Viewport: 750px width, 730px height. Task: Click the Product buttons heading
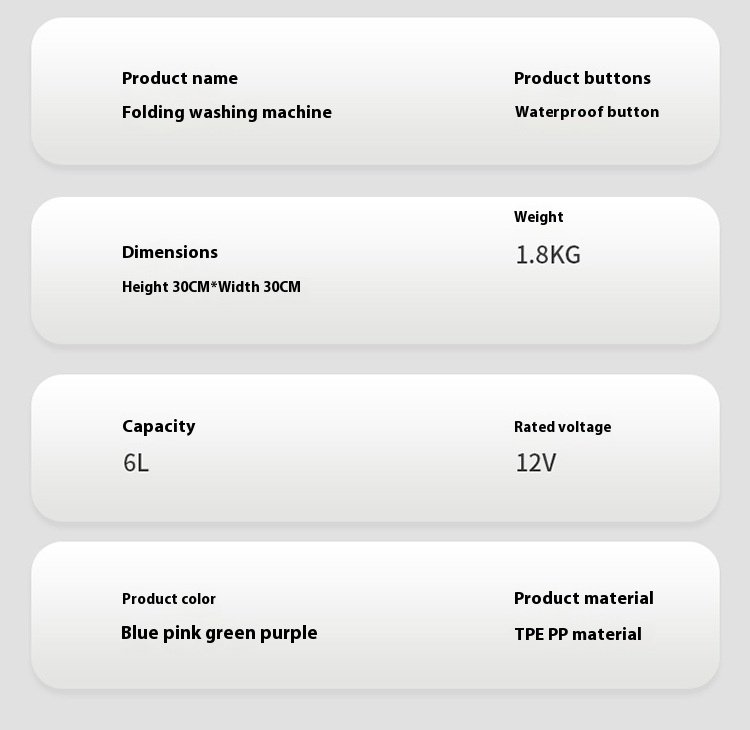coord(582,78)
